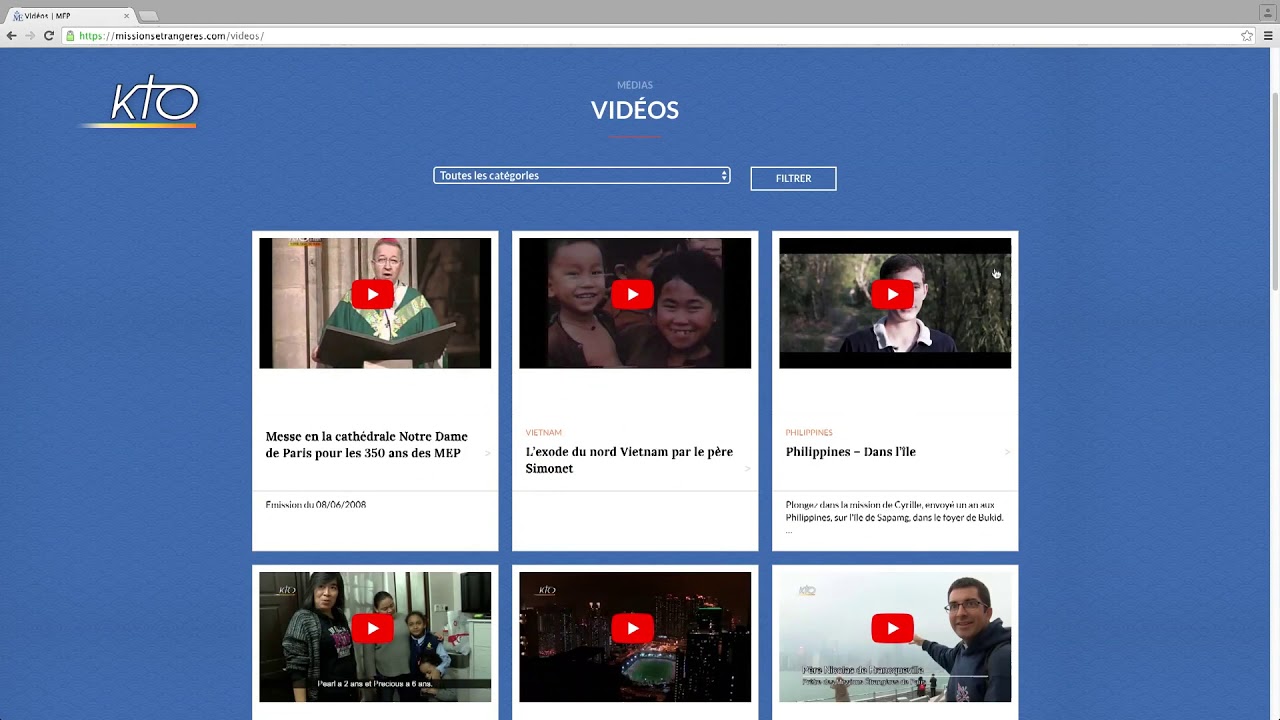Viewport: 1280px width, 720px height.
Task: Open Chrome menu (three lines icon)
Action: click(x=1268, y=36)
